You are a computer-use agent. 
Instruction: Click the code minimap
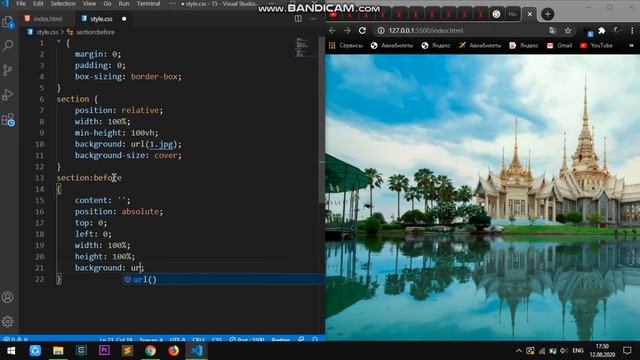click(302, 48)
